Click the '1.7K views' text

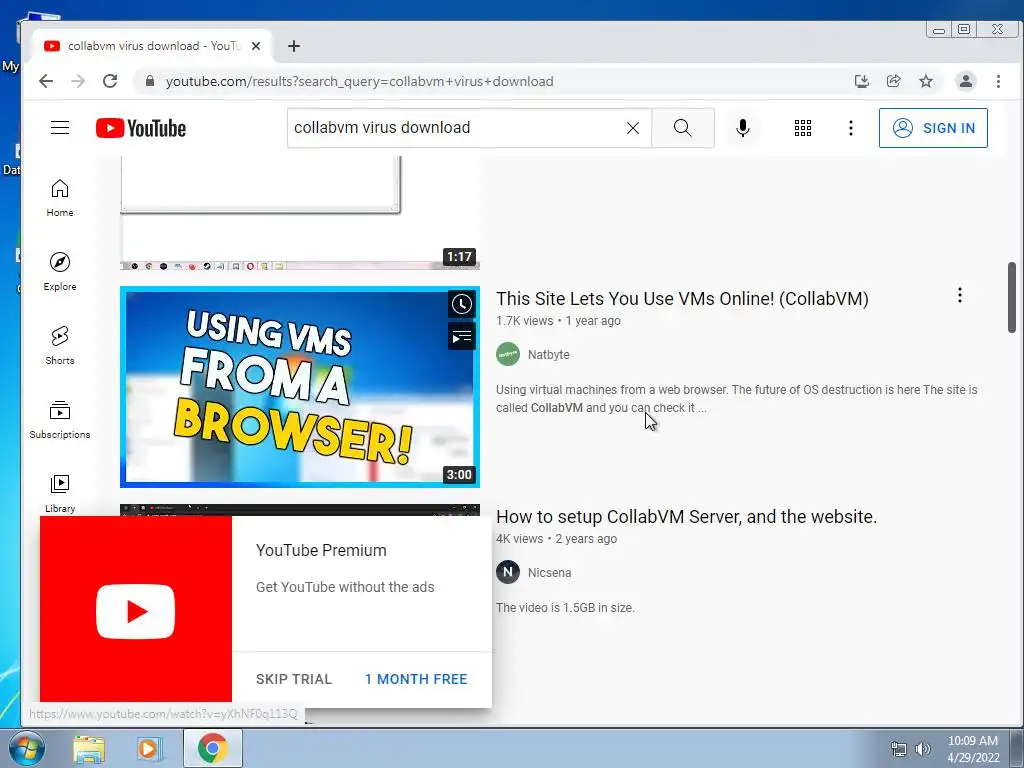(524, 321)
